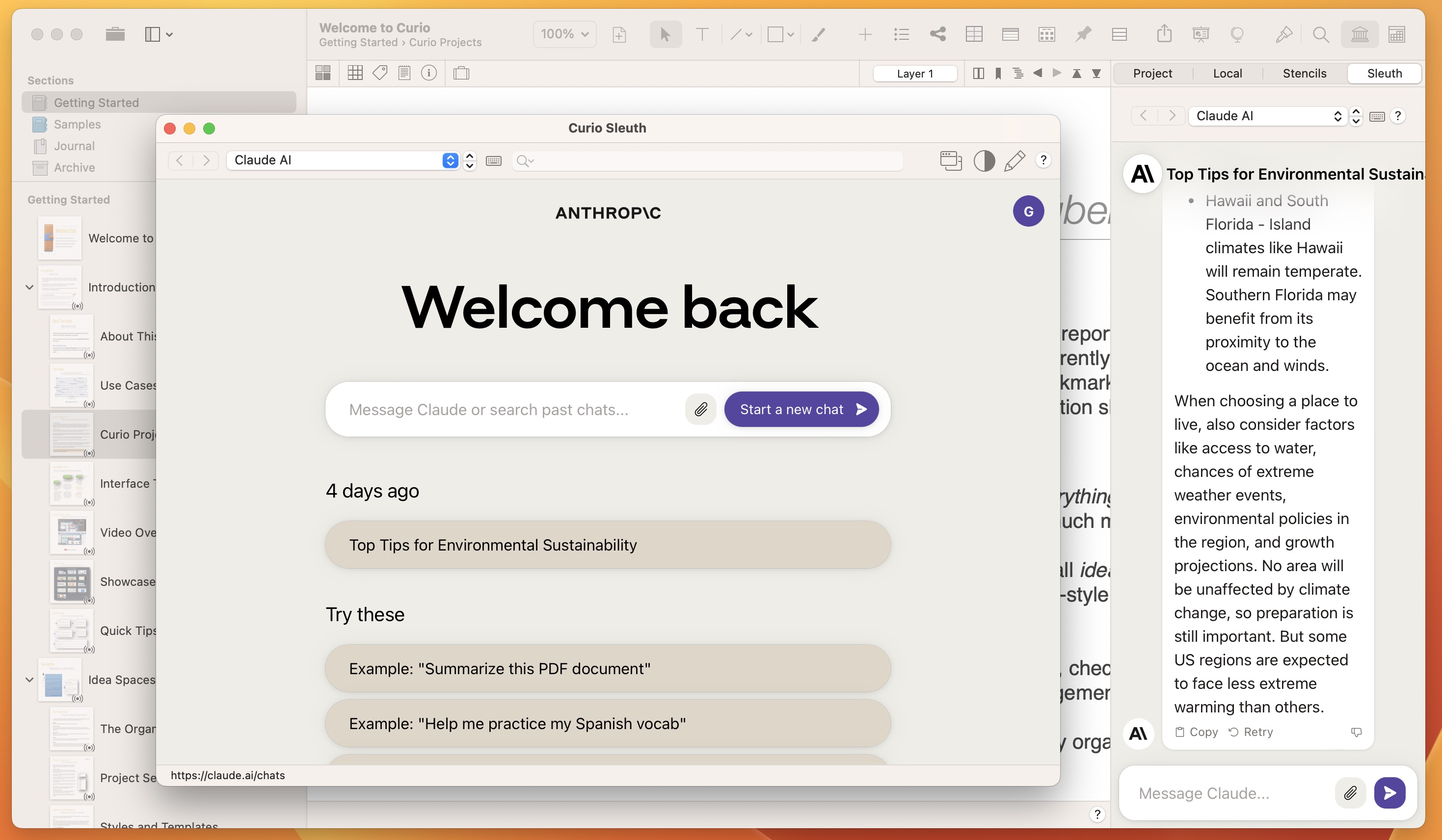Open the Journal section in sidebar
Viewport: 1442px width, 840px height.
(159, 146)
